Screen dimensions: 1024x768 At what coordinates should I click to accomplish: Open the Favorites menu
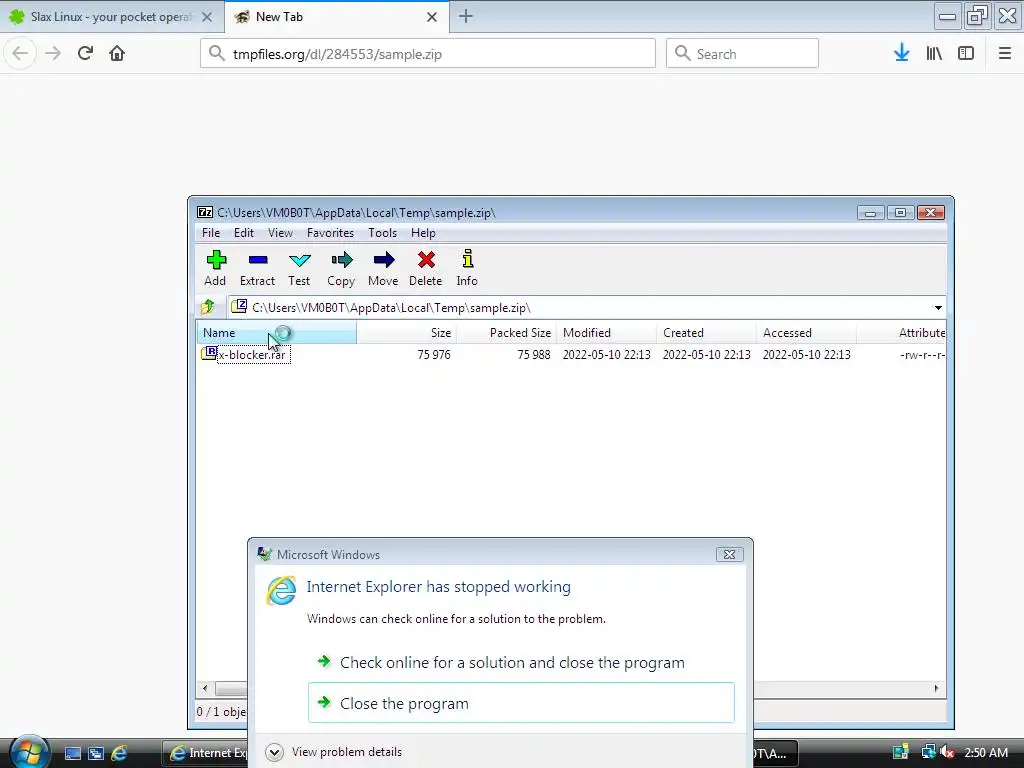point(330,233)
